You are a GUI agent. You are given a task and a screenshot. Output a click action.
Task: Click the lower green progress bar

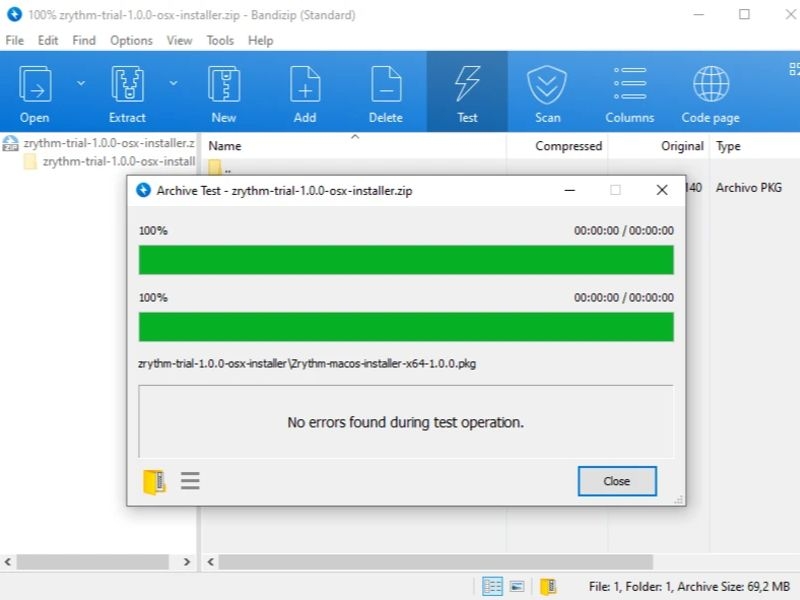pos(406,327)
